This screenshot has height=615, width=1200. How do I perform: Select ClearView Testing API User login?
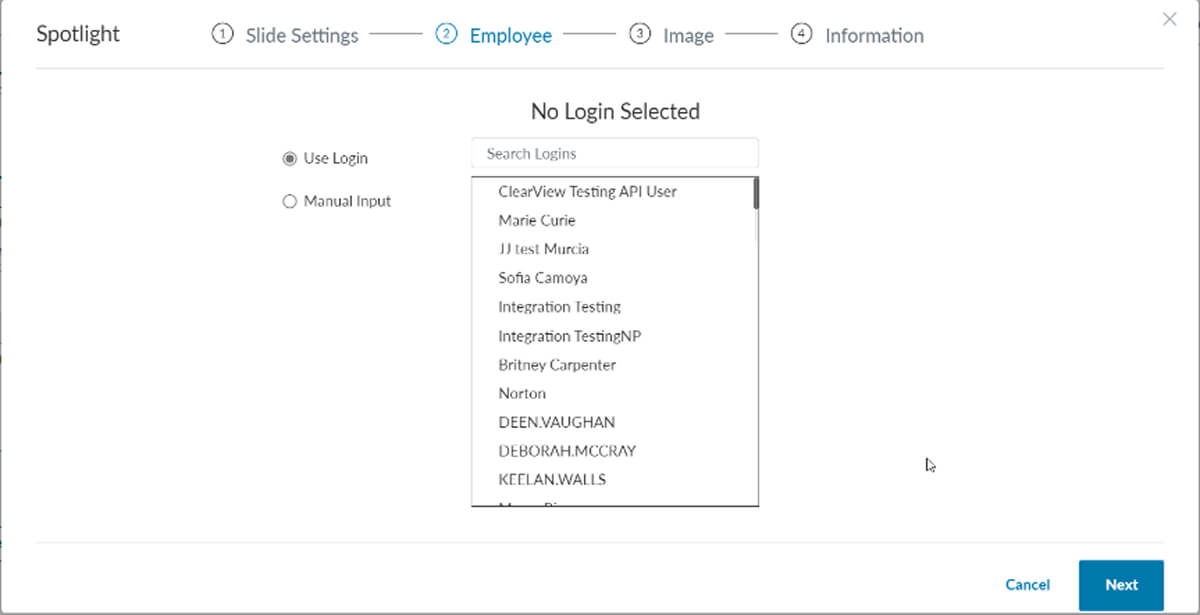tap(587, 191)
